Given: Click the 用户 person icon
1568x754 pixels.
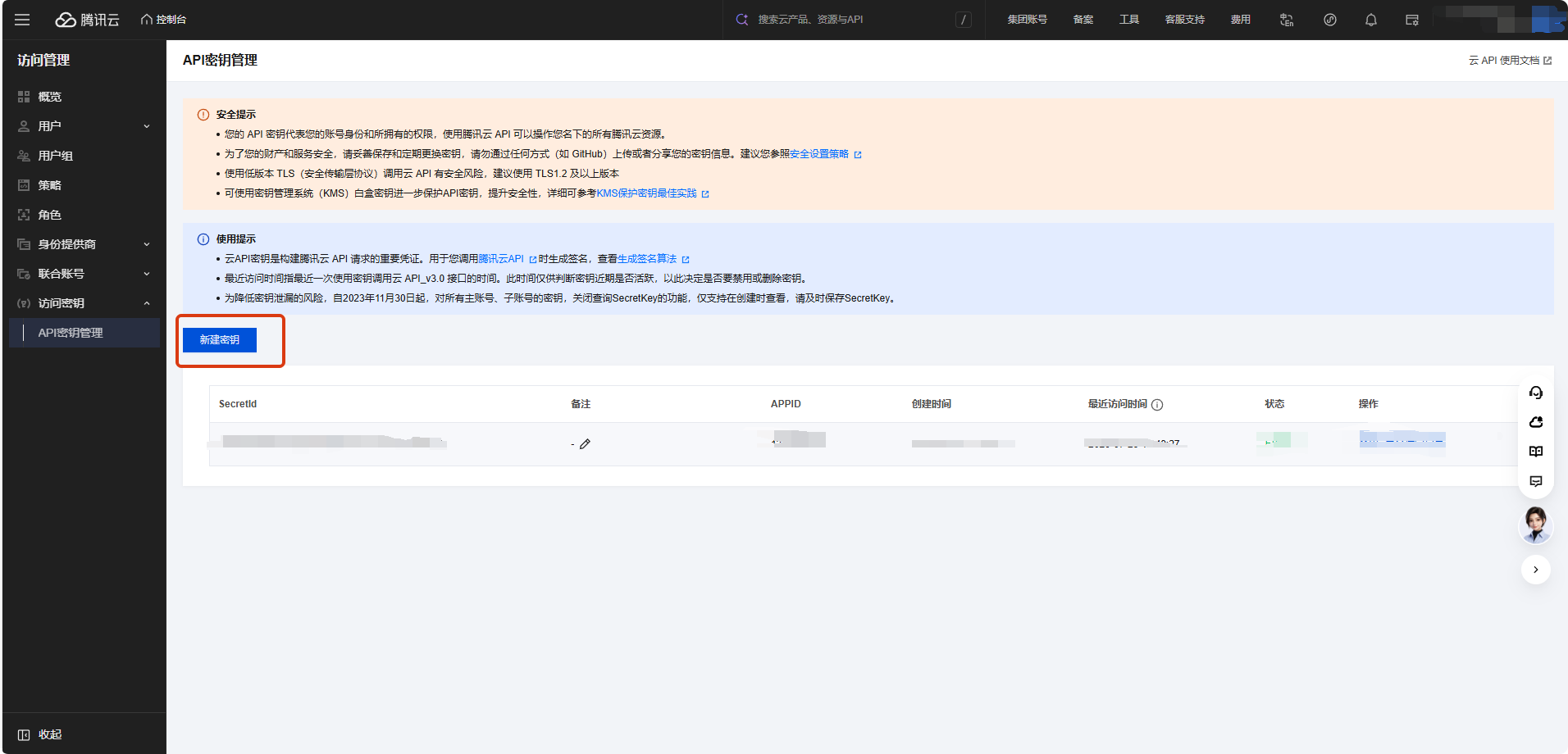Looking at the screenshot, I should pyautogui.click(x=24, y=126).
